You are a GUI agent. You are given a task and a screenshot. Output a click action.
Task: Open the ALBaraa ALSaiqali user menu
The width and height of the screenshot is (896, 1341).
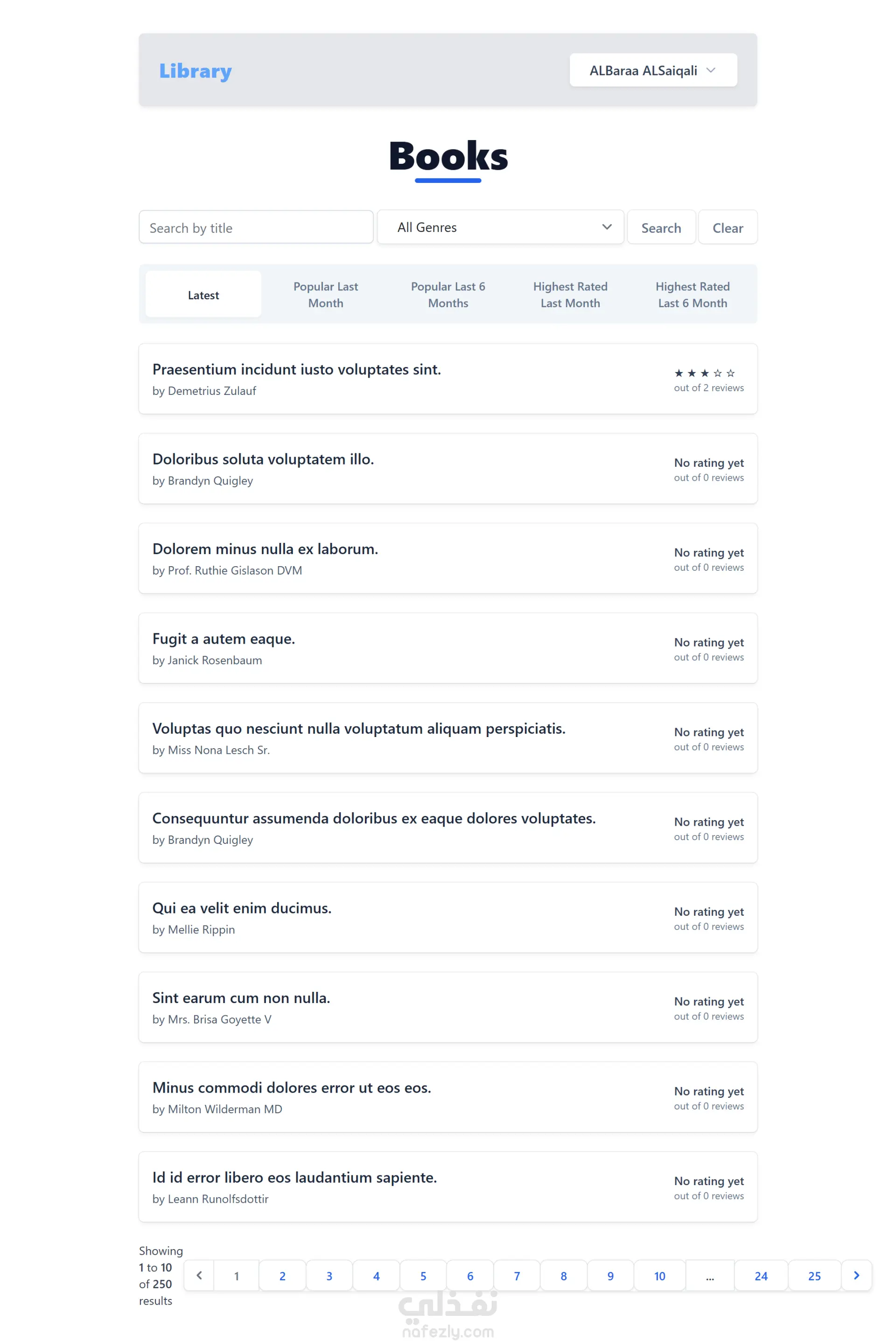pyautogui.click(x=652, y=70)
